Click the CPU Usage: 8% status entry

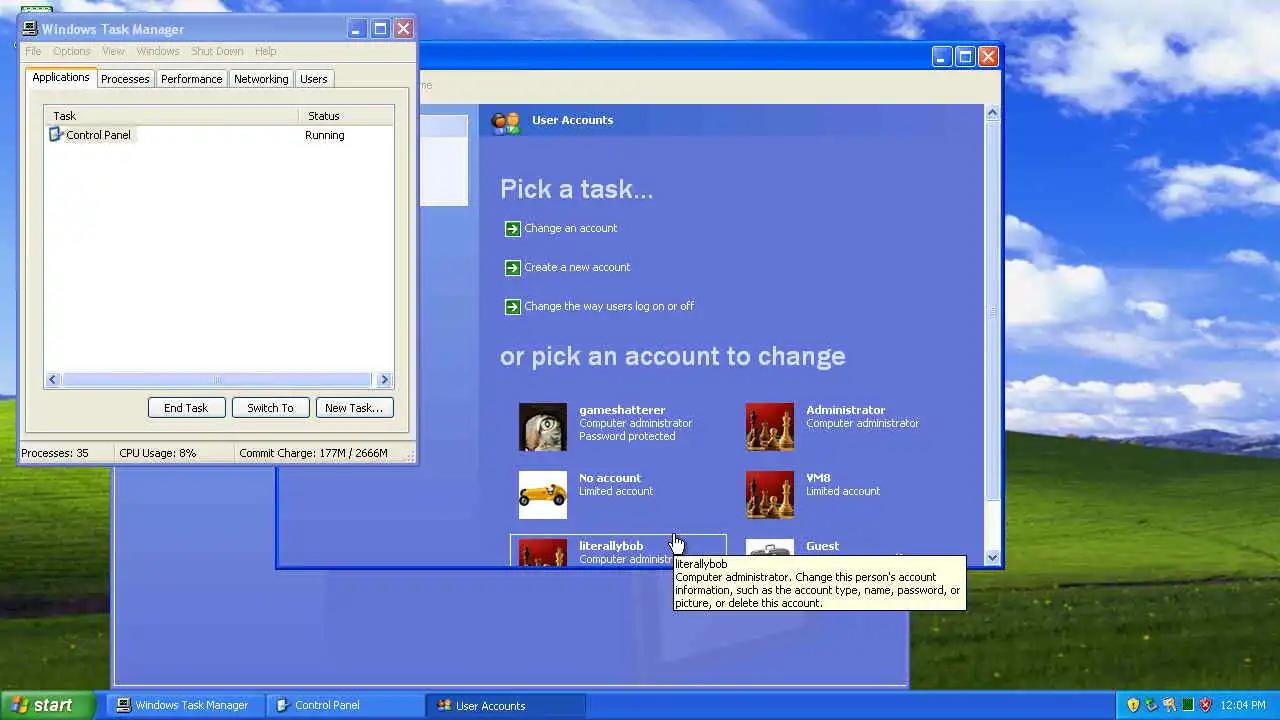point(174,453)
